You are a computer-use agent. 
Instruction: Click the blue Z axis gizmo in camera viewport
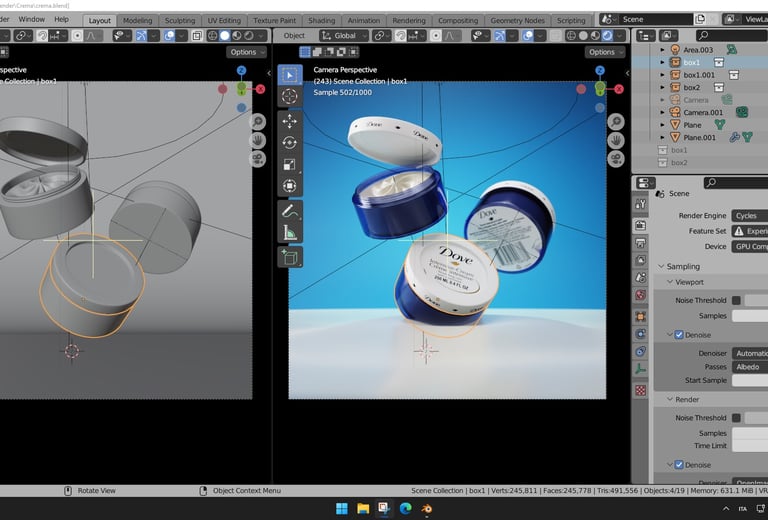[x=600, y=71]
